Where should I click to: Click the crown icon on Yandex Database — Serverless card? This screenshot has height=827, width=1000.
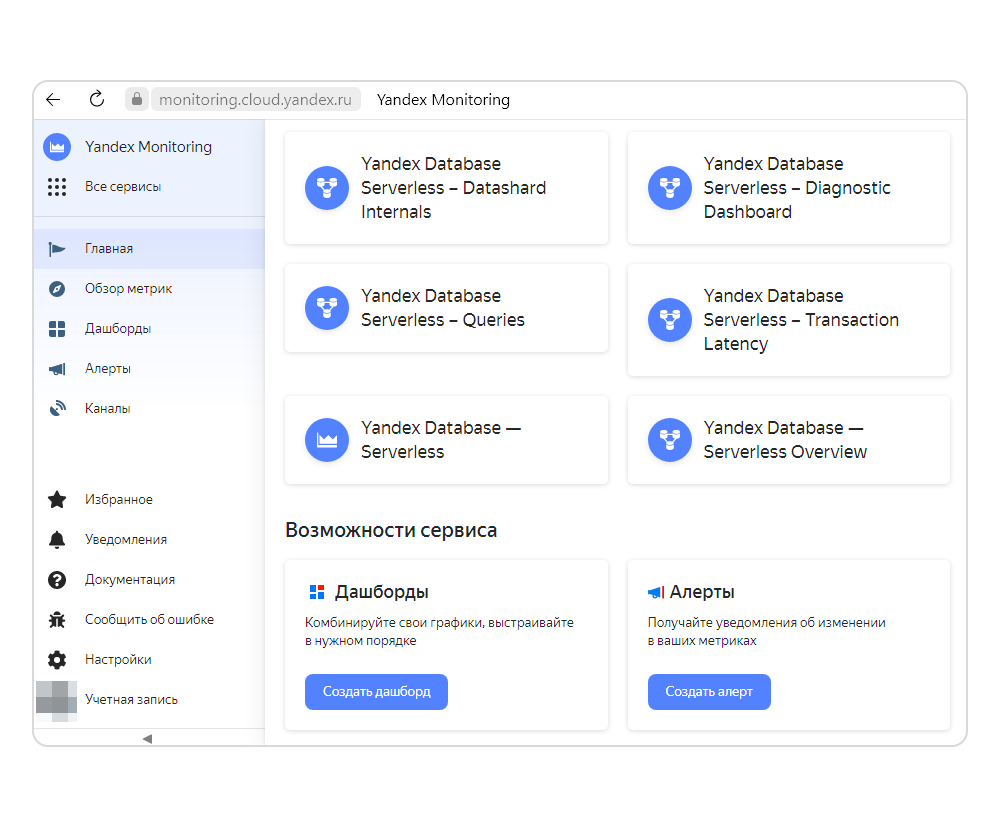[327, 440]
